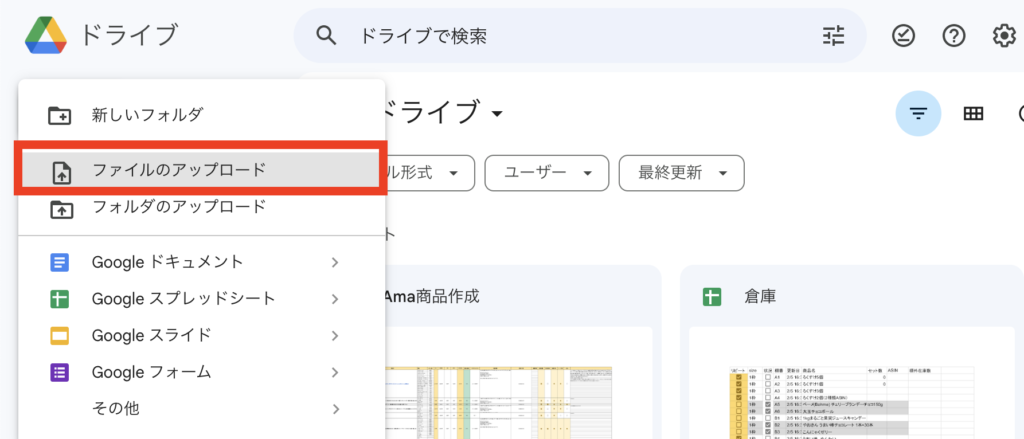Click the file upload icon
This screenshot has width=1024, height=439.
coord(61,174)
